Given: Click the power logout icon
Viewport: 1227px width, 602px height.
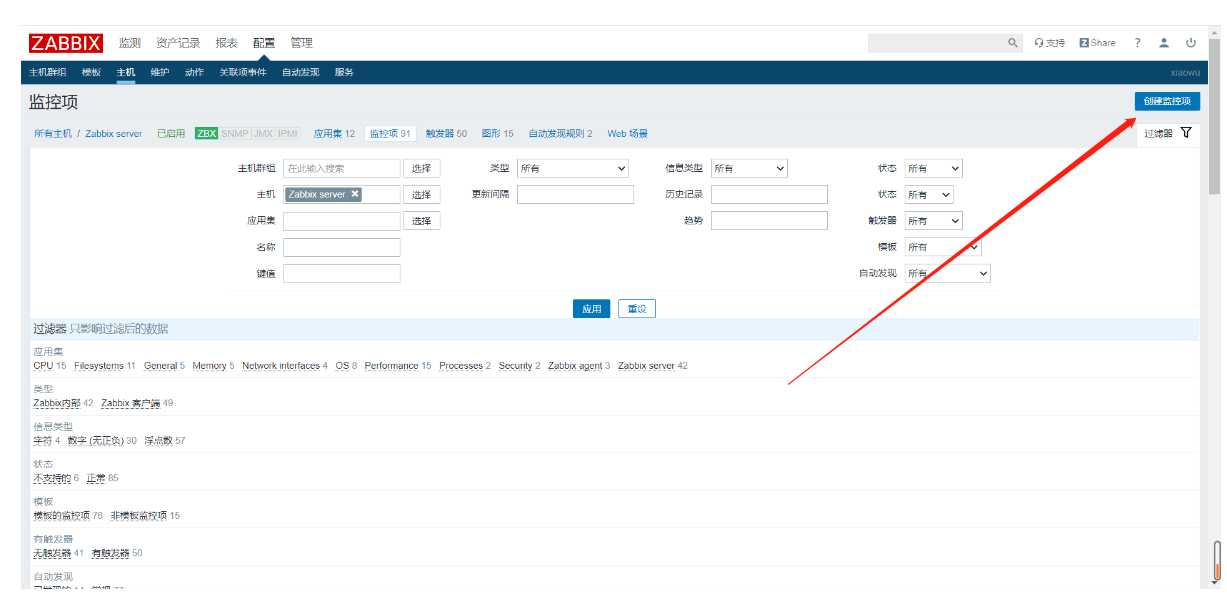Looking at the screenshot, I should pyautogui.click(x=1191, y=43).
